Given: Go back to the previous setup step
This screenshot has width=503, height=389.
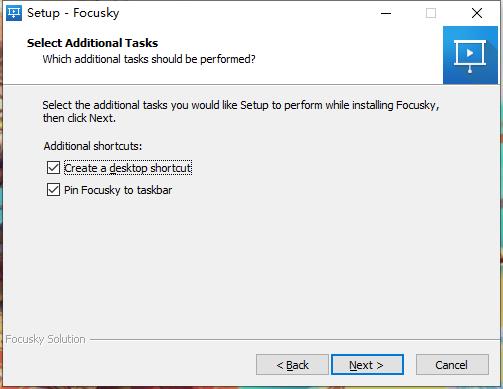Looking at the screenshot, I should click(292, 365).
